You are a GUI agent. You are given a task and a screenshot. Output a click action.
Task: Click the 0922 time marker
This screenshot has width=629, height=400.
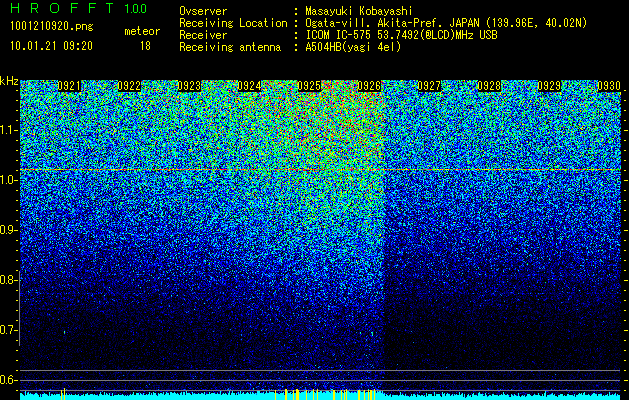(129, 86)
